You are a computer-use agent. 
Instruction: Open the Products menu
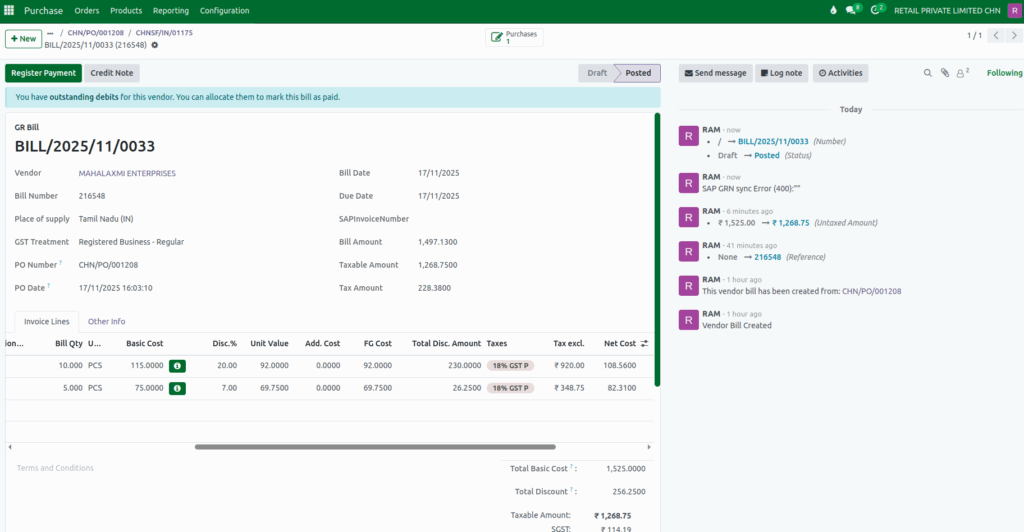(126, 10)
